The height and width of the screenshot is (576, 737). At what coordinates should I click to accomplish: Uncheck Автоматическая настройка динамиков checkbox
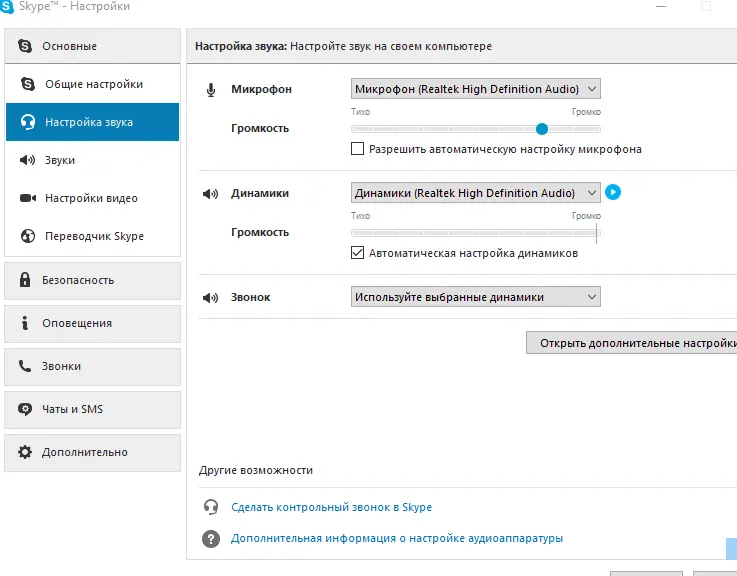(357, 253)
